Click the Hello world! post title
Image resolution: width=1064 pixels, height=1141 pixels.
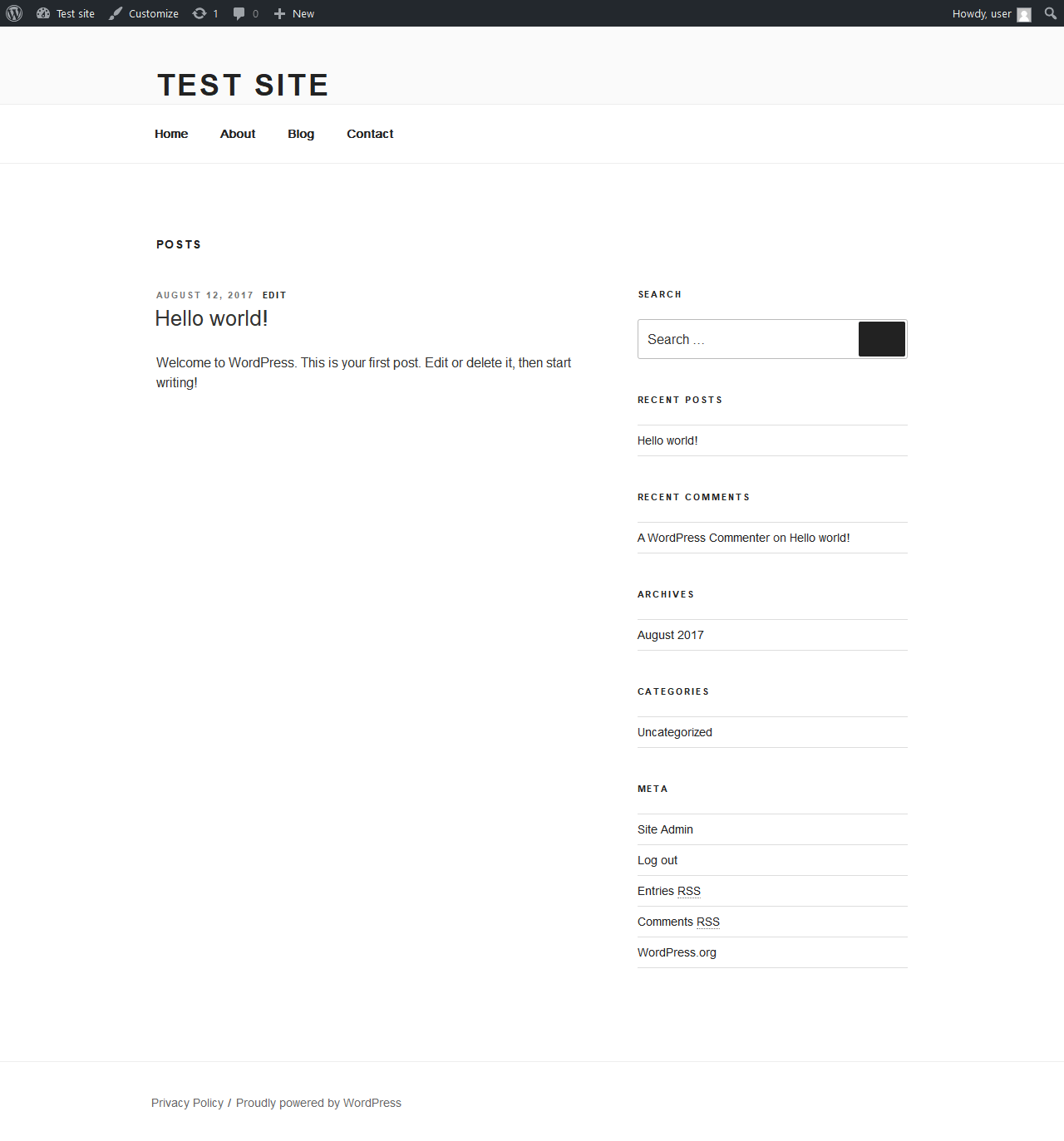[x=211, y=318]
